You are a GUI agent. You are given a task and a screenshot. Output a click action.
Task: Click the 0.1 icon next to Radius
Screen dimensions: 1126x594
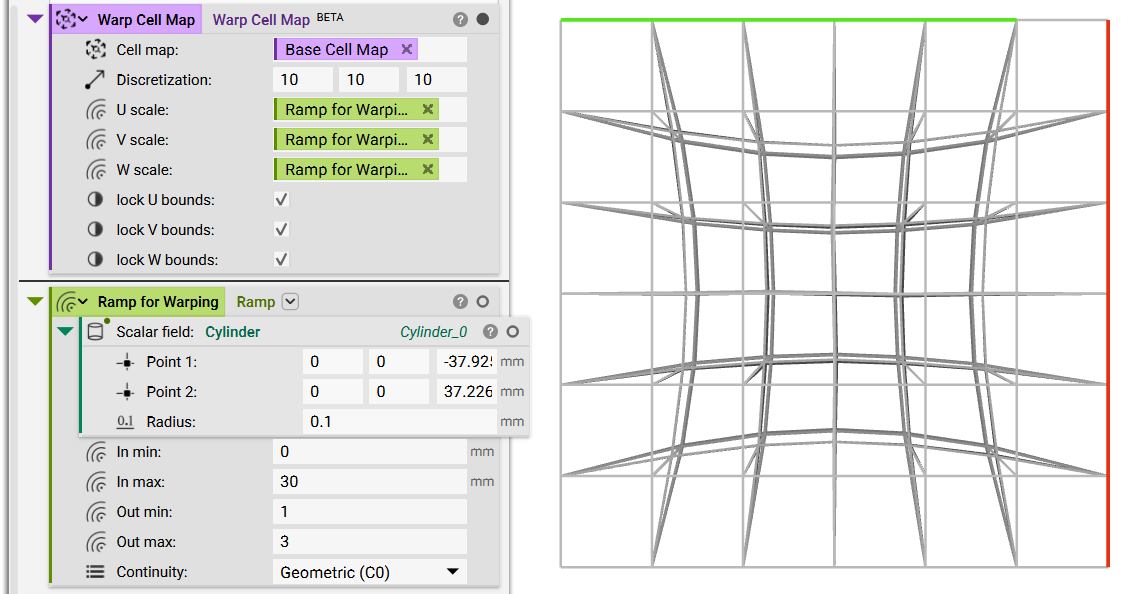(x=124, y=421)
